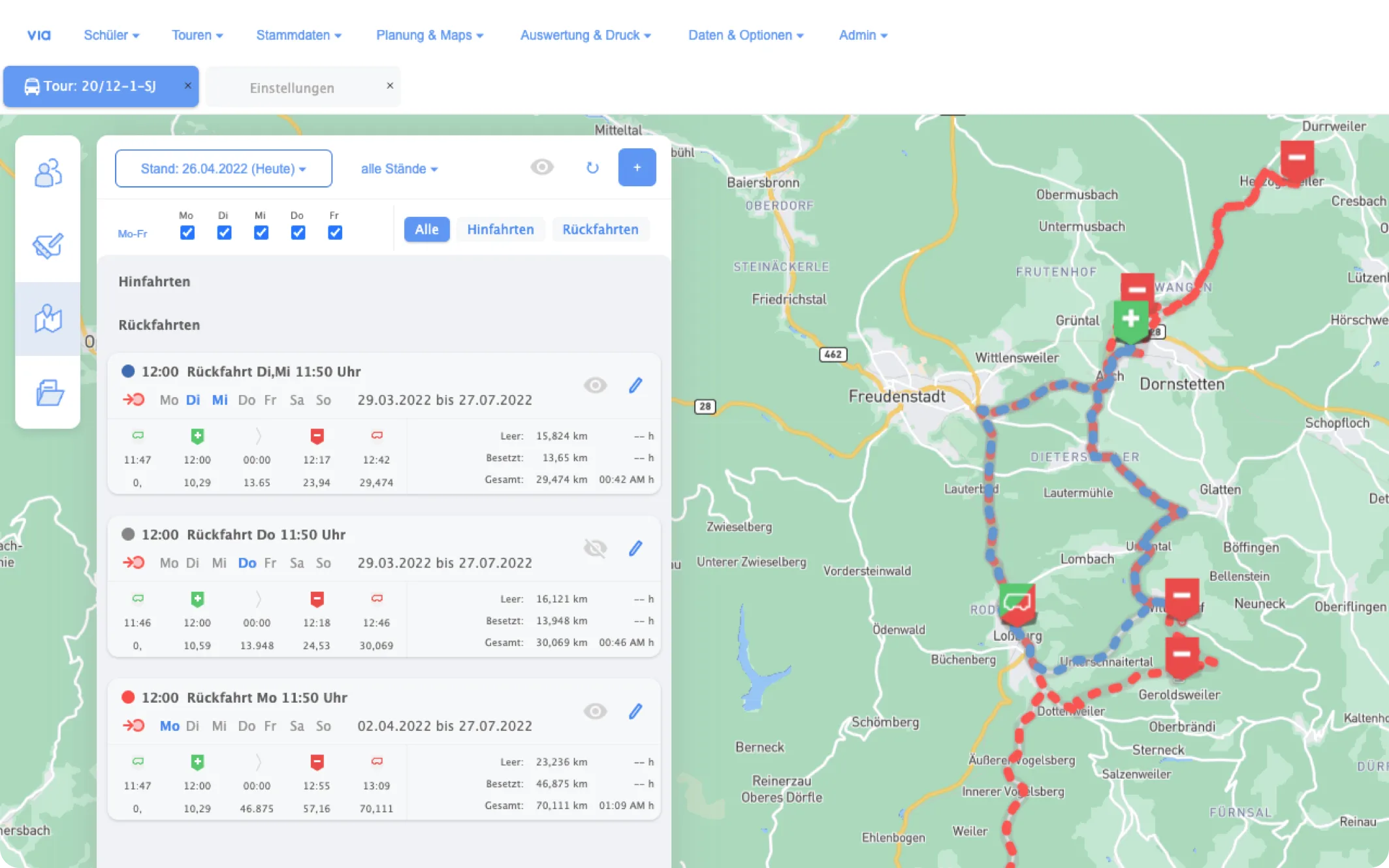Open the Auswertung & Druck menu

(x=585, y=35)
